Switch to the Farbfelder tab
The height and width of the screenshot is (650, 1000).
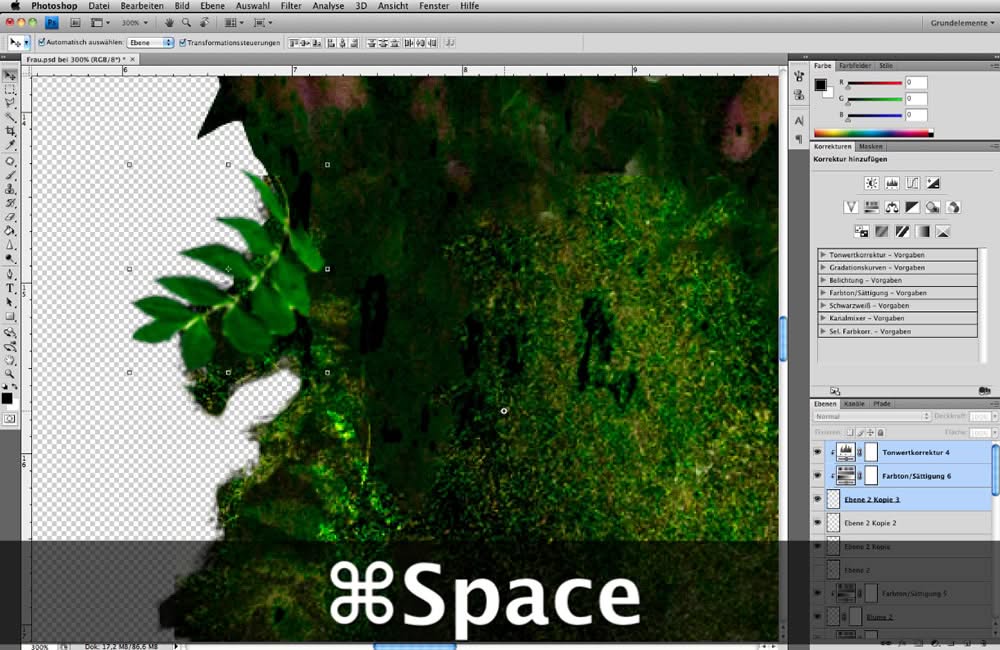[855, 66]
